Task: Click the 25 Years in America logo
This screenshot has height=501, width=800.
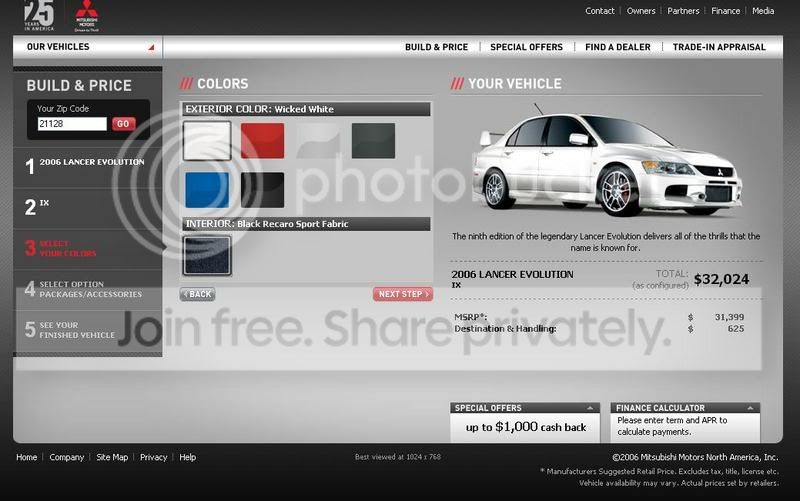Action: (39, 15)
